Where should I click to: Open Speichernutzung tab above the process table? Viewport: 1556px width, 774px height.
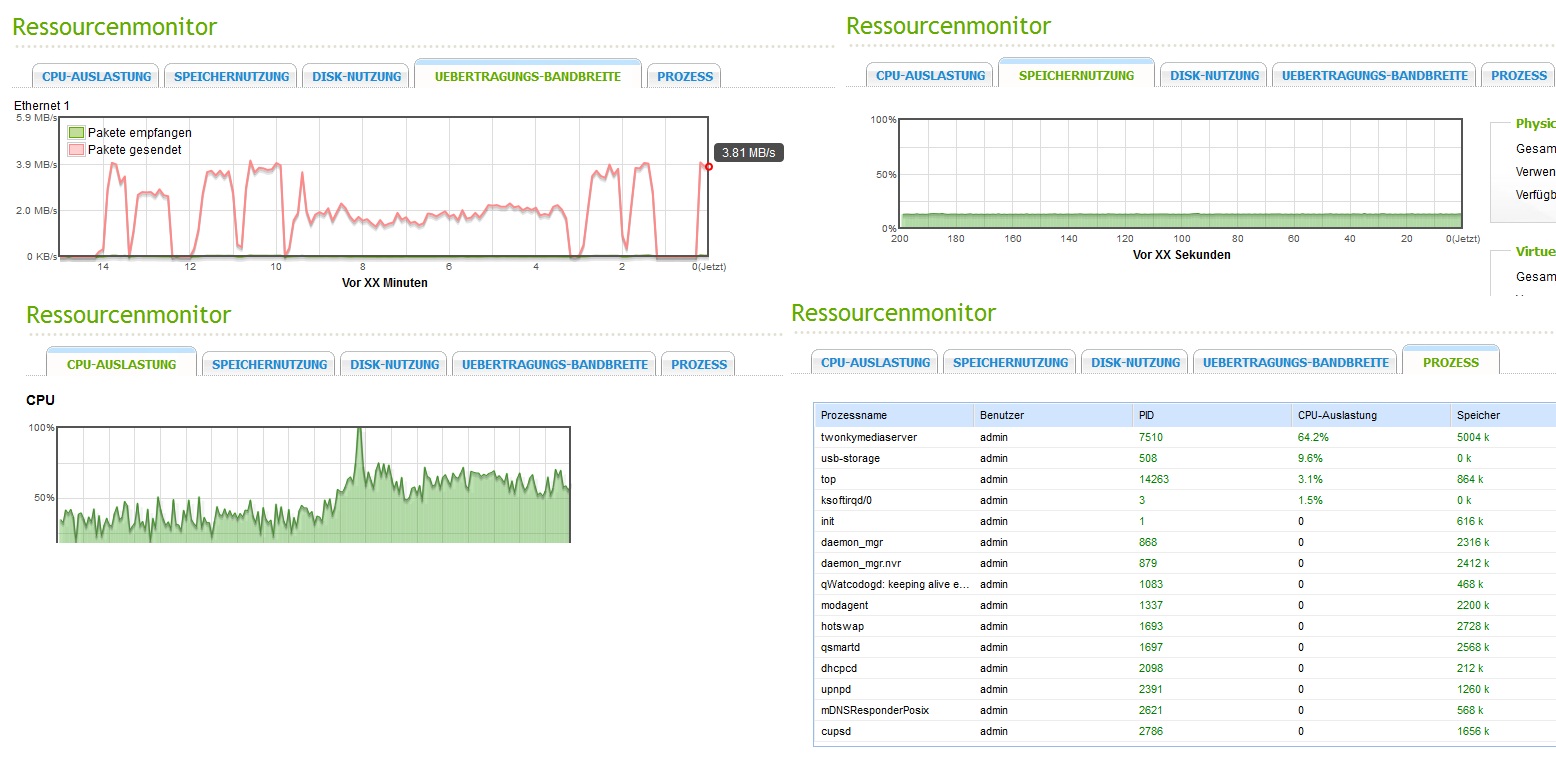pos(1010,362)
